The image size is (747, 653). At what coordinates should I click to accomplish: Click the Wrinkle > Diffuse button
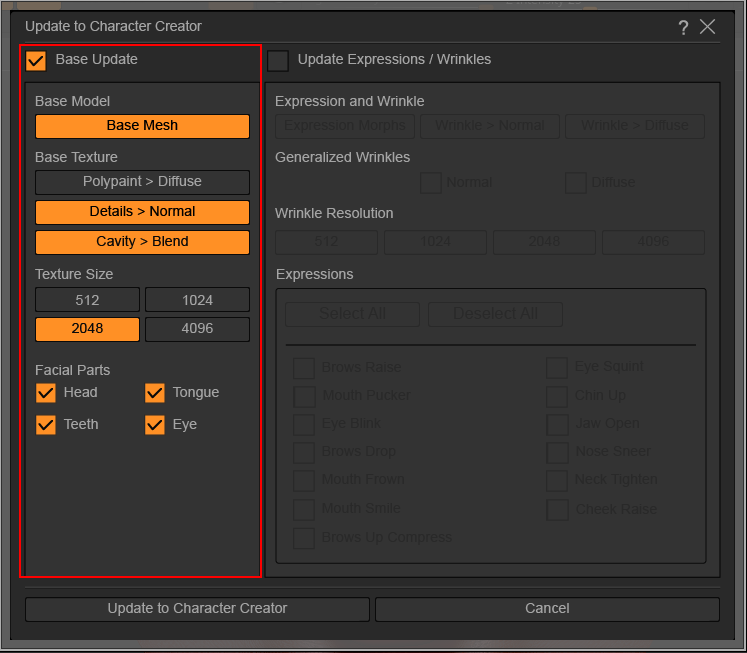635,126
